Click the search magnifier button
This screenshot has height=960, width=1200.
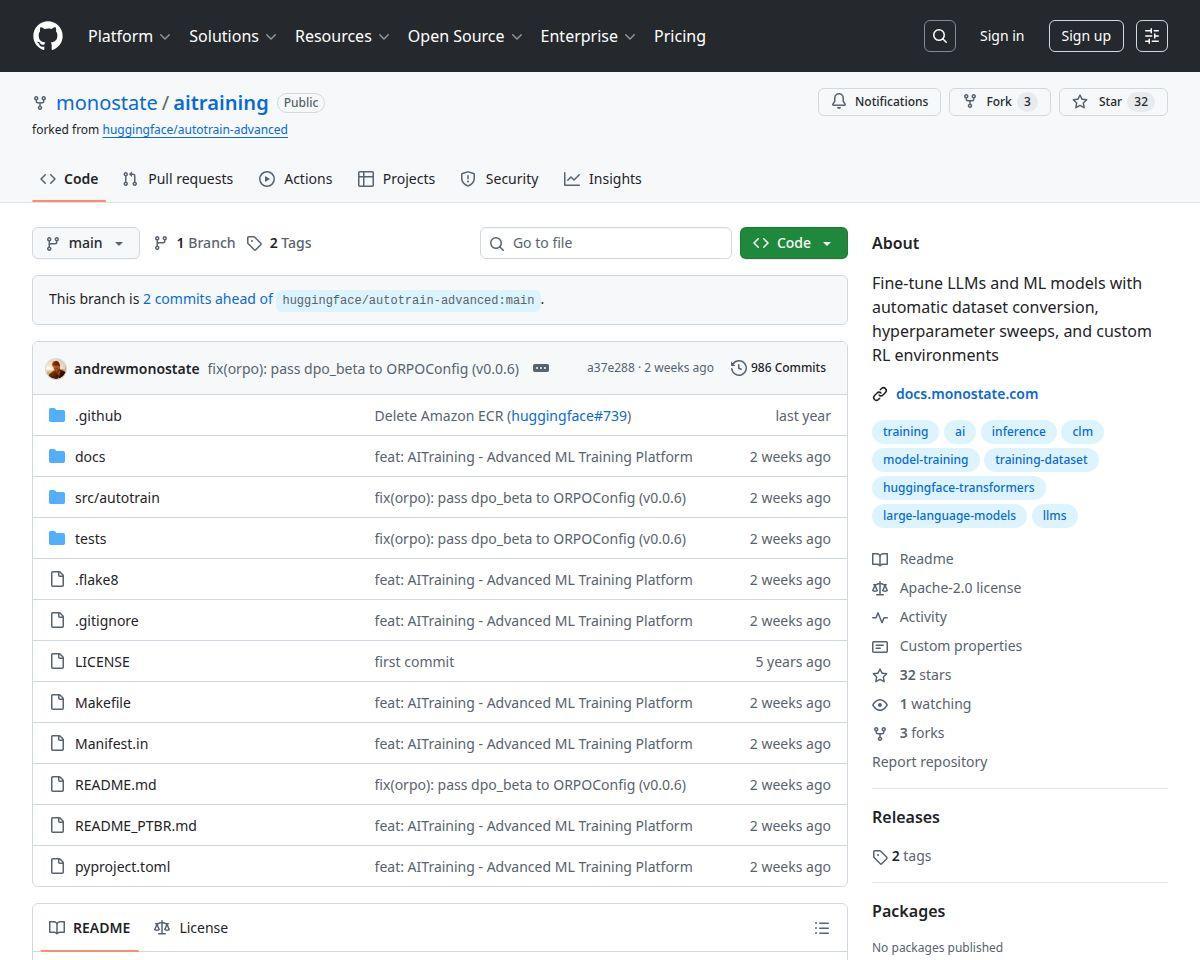point(940,36)
